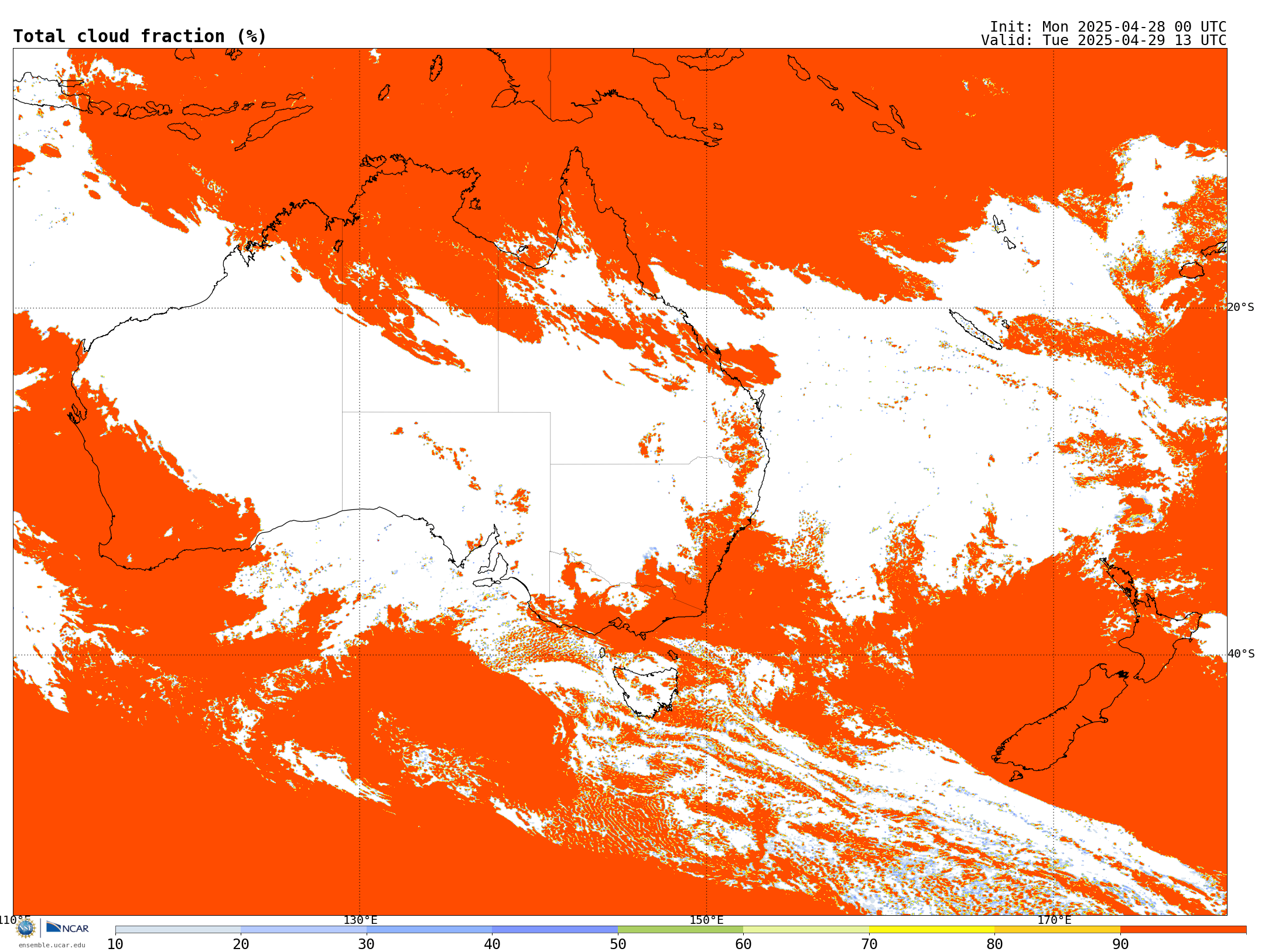
Task: Click the 'Init: Mon 2025-04-28 00 UTC' text
Action: pos(1108,27)
